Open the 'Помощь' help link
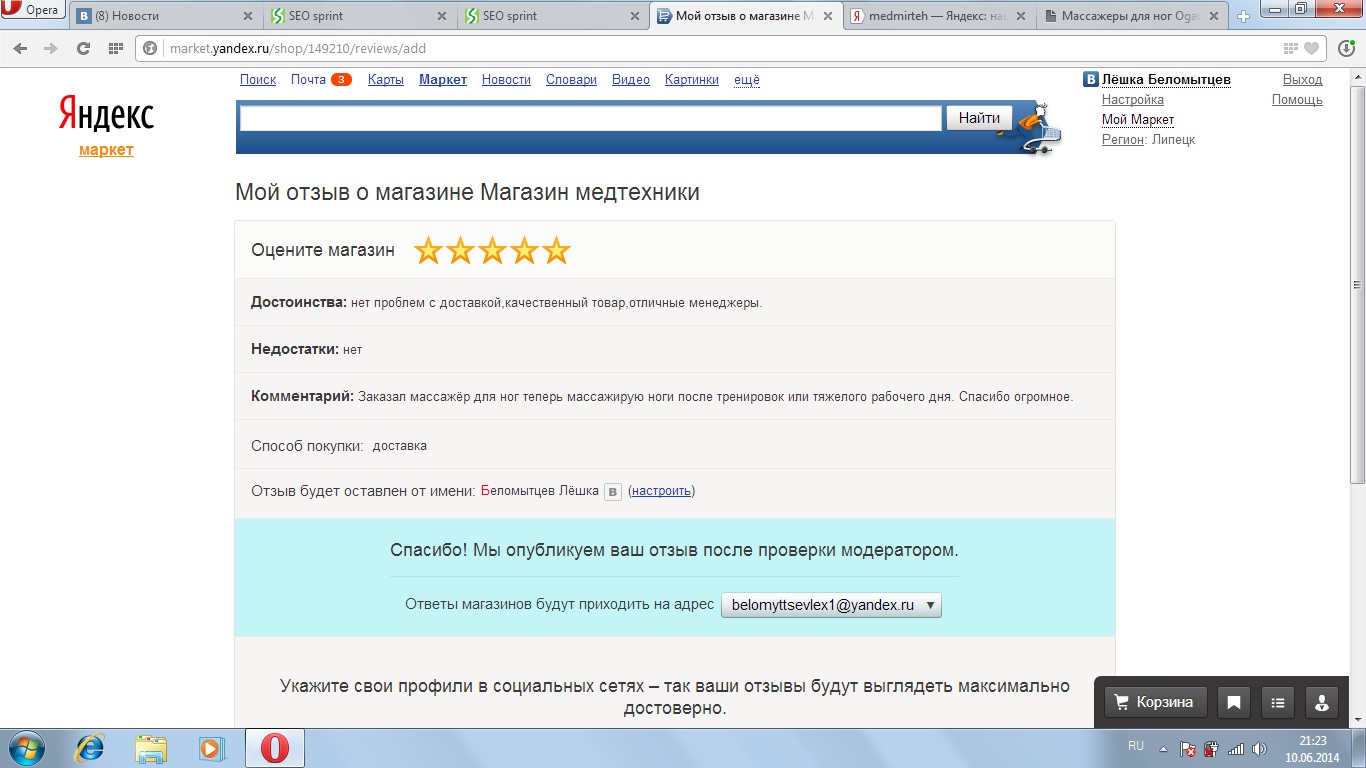1366x768 pixels. [1297, 100]
